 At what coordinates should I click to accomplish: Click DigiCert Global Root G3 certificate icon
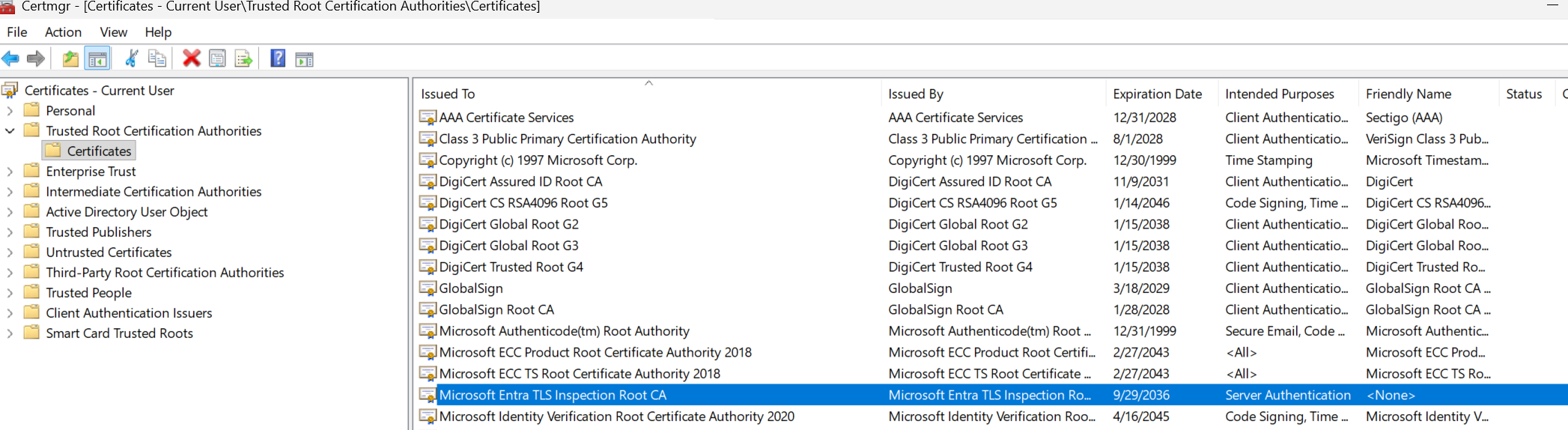[428, 246]
